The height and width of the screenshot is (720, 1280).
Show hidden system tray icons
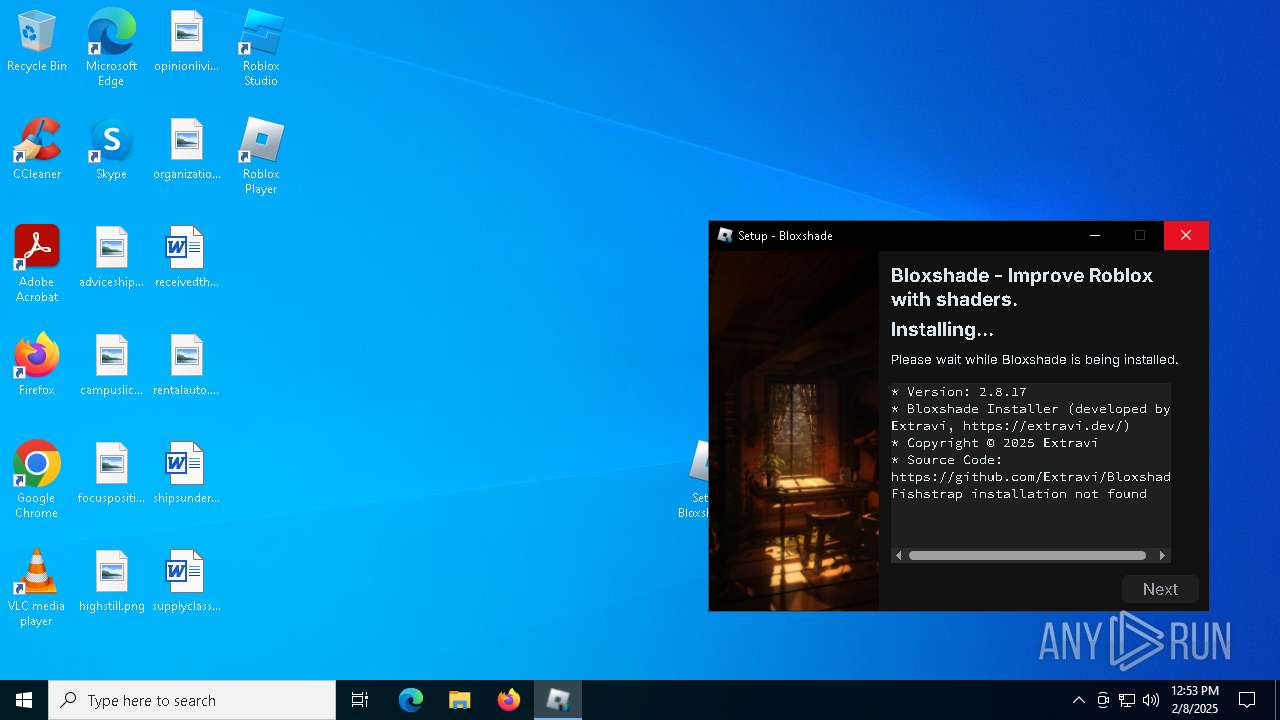tap(1078, 700)
